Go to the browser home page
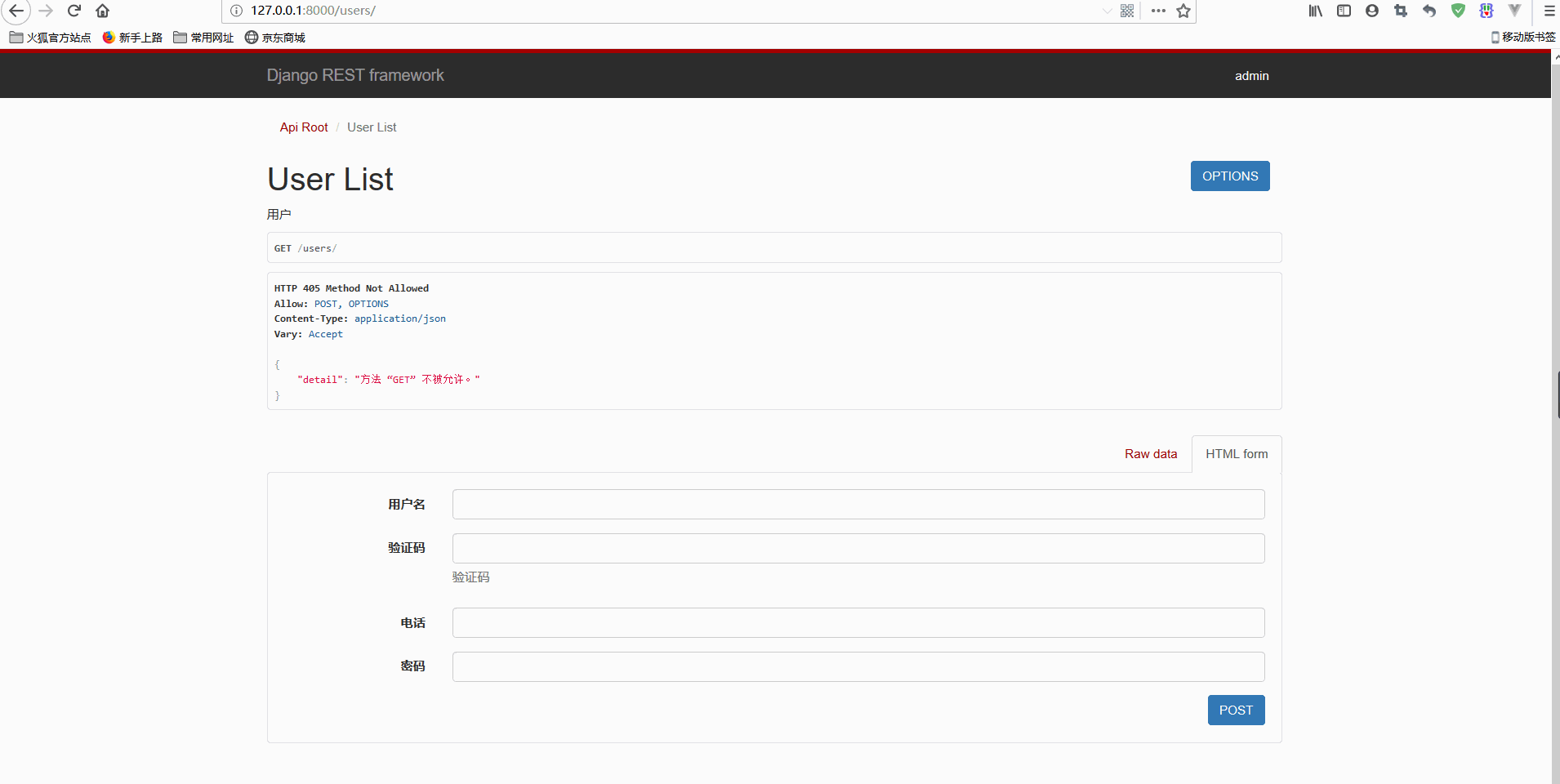The image size is (1560, 784). (x=102, y=11)
